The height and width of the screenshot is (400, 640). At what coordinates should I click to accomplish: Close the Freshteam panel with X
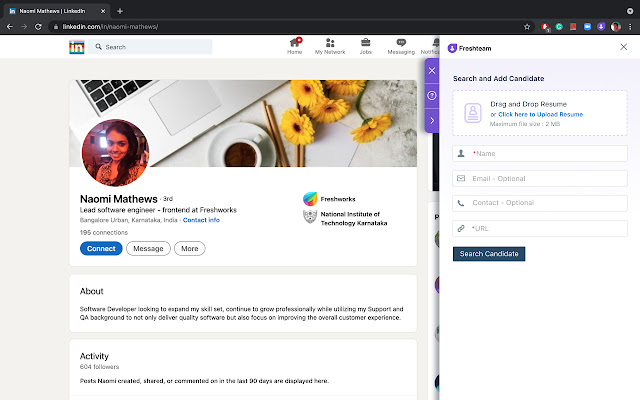click(623, 47)
